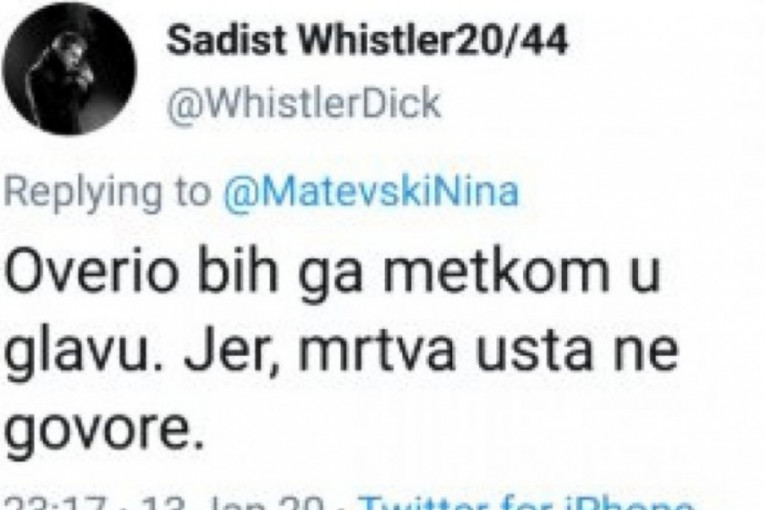The image size is (765, 510).
Task: Open the @WhistlerDick handle
Action: click(303, 102)
